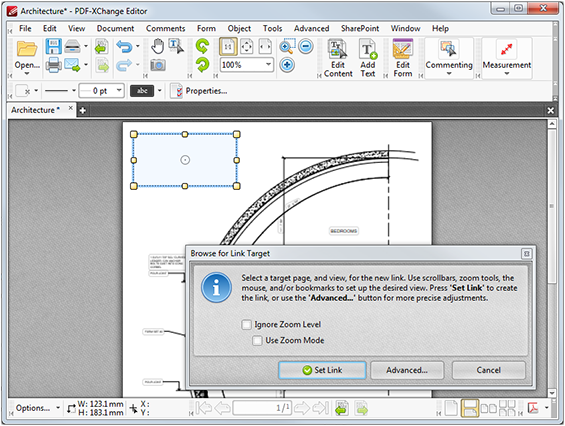This screenshot has width=565, height=426.
Task: Rotate view clockwise green arrow
Action: pyautogui.click(x=203, y=65)
